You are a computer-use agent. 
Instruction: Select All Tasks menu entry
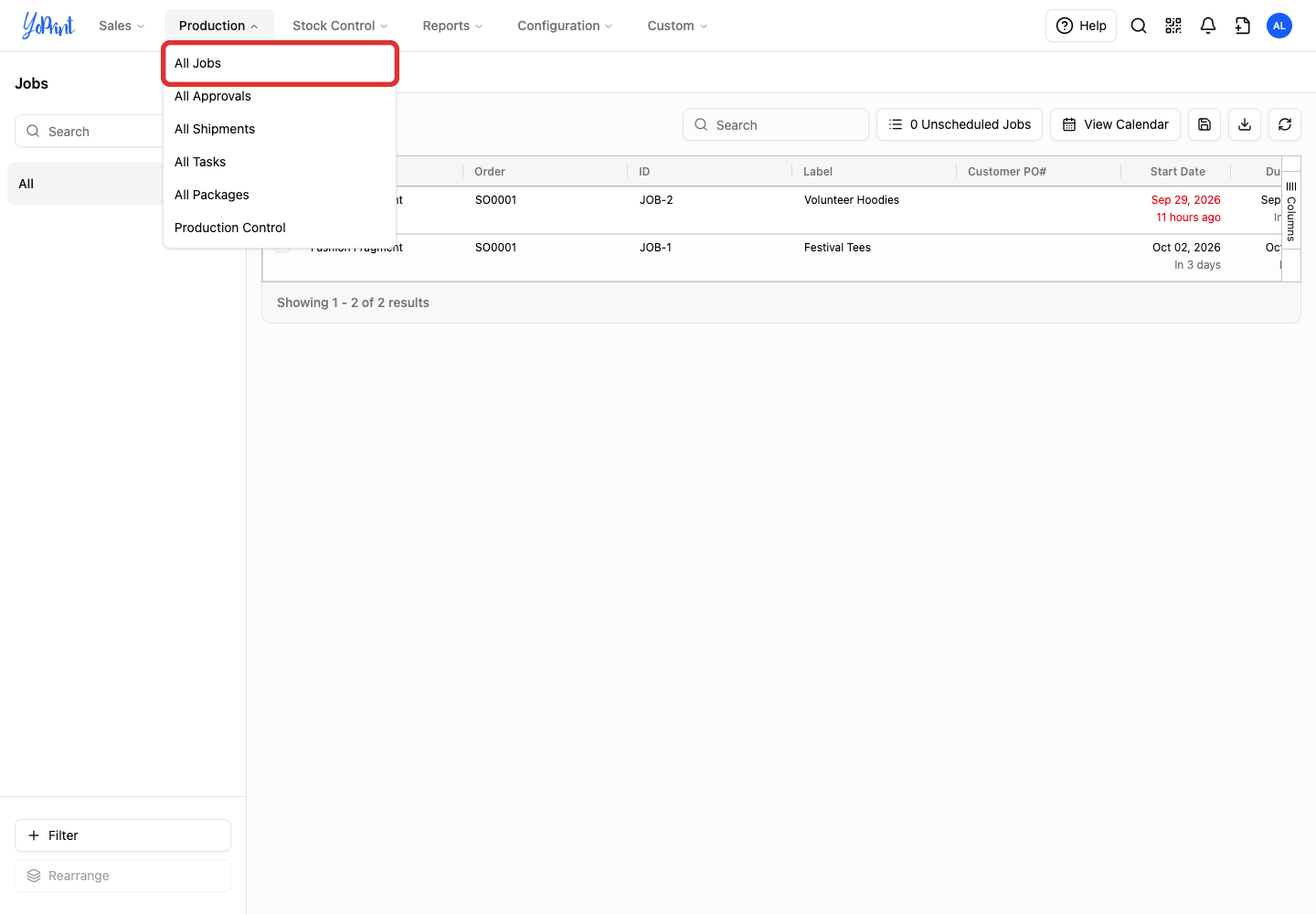(280, 162)
